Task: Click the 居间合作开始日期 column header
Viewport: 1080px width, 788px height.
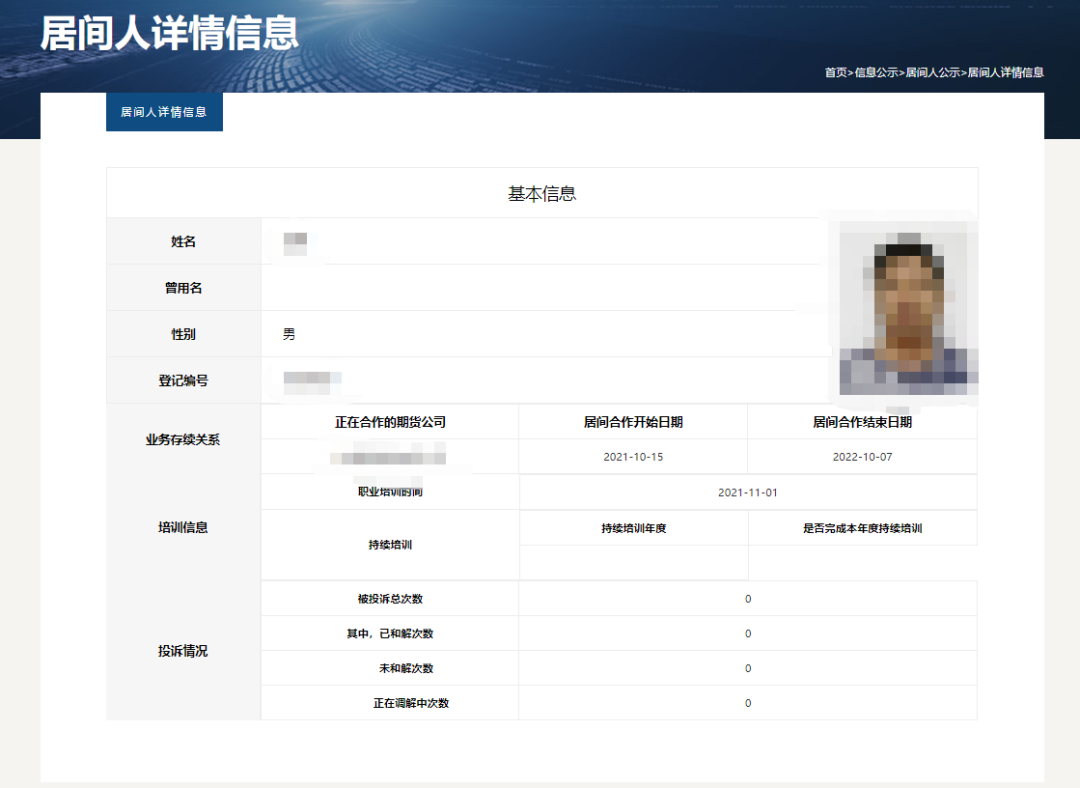Action: [x=632, y=421]
